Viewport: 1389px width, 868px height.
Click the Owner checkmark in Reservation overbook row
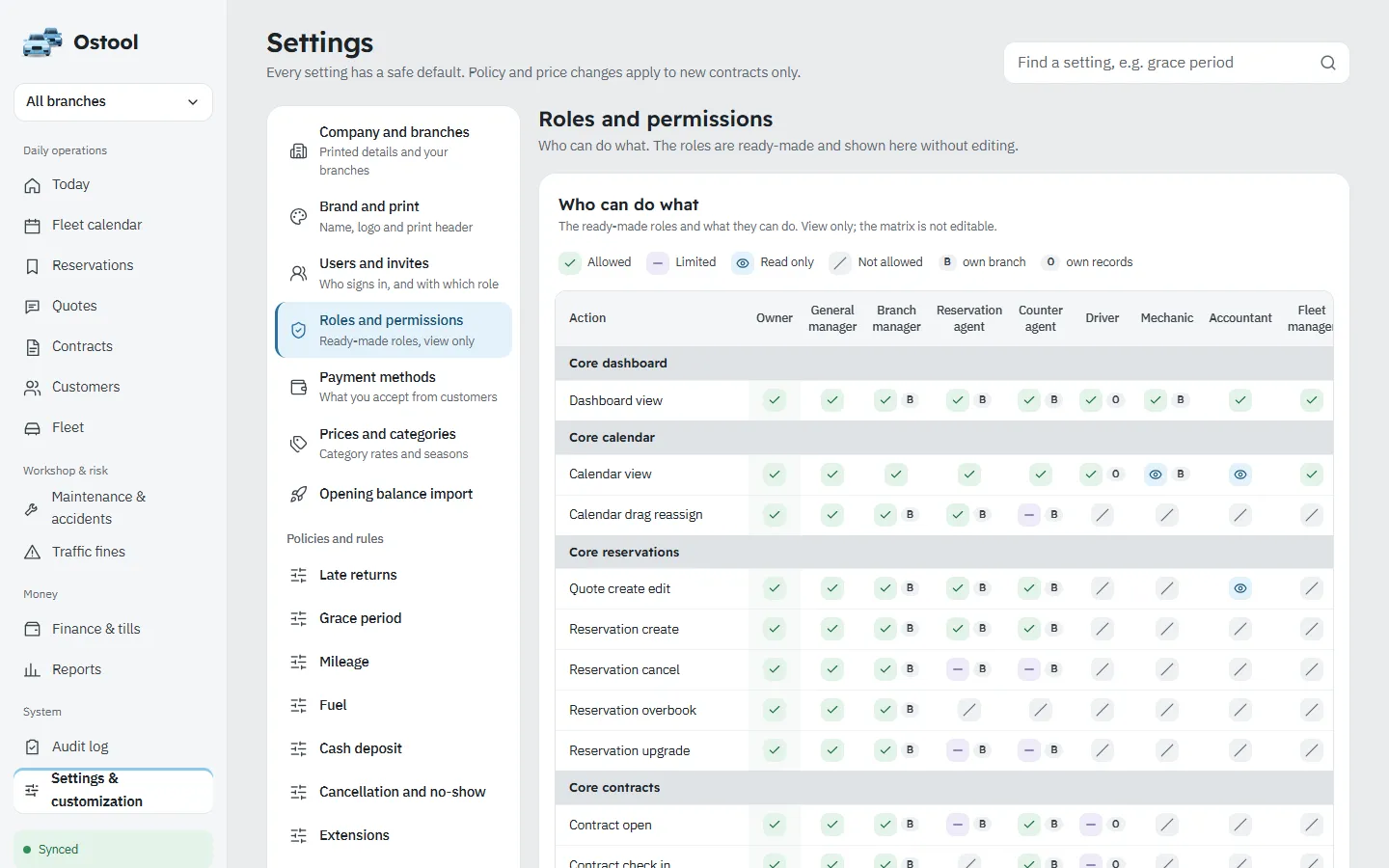click(x=775, y=711)
